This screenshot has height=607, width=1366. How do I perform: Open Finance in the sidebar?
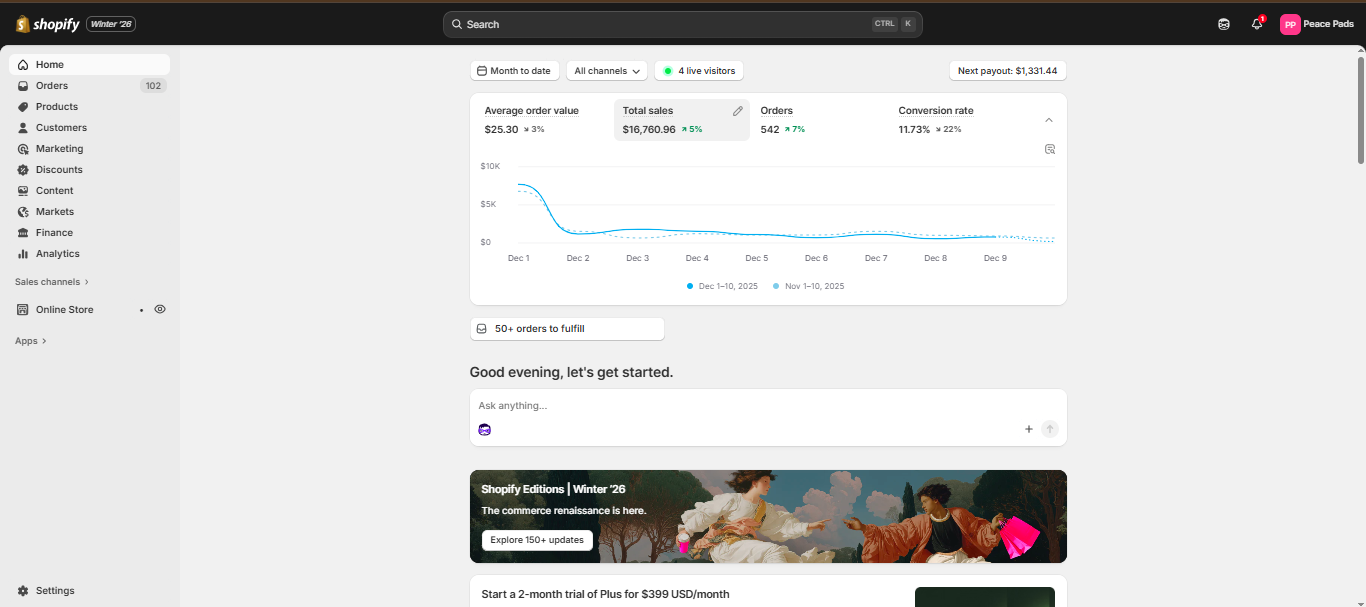[89, 233]
